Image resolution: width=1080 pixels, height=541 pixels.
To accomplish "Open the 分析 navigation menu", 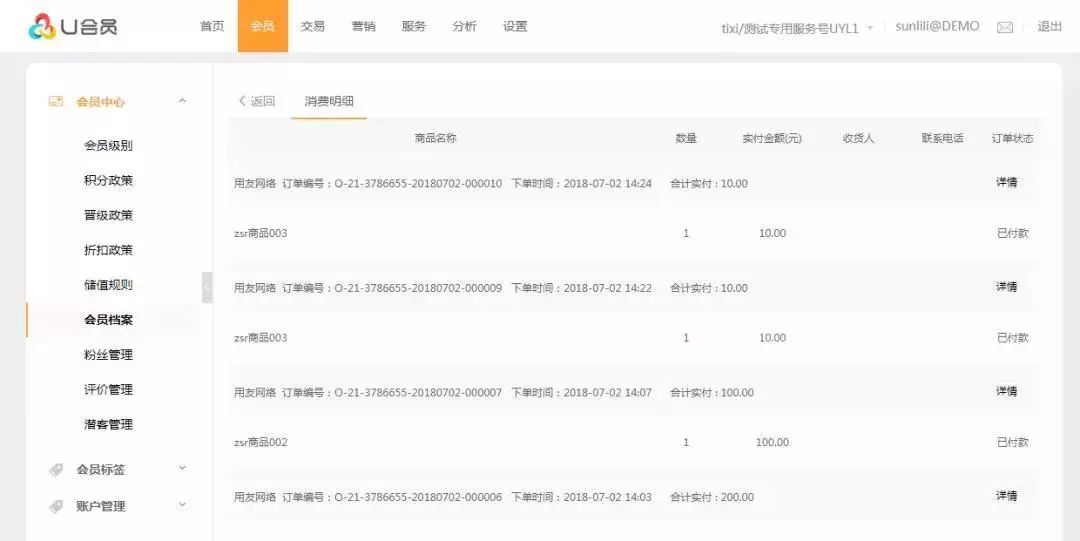I will (x=464, y=27).
